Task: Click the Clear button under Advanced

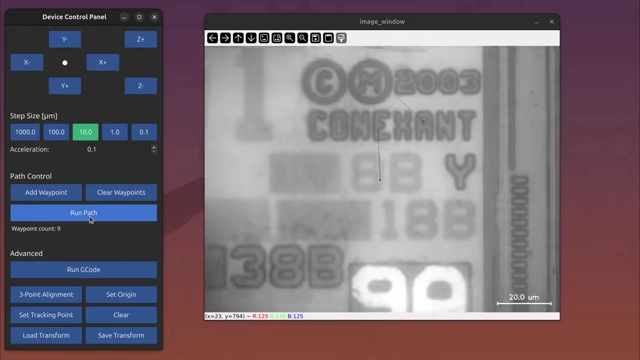Action: (x=121, y=315)
